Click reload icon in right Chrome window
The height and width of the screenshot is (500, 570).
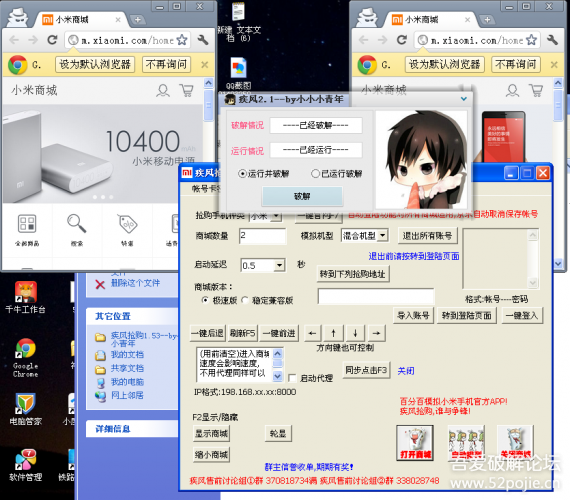[402, 40]
